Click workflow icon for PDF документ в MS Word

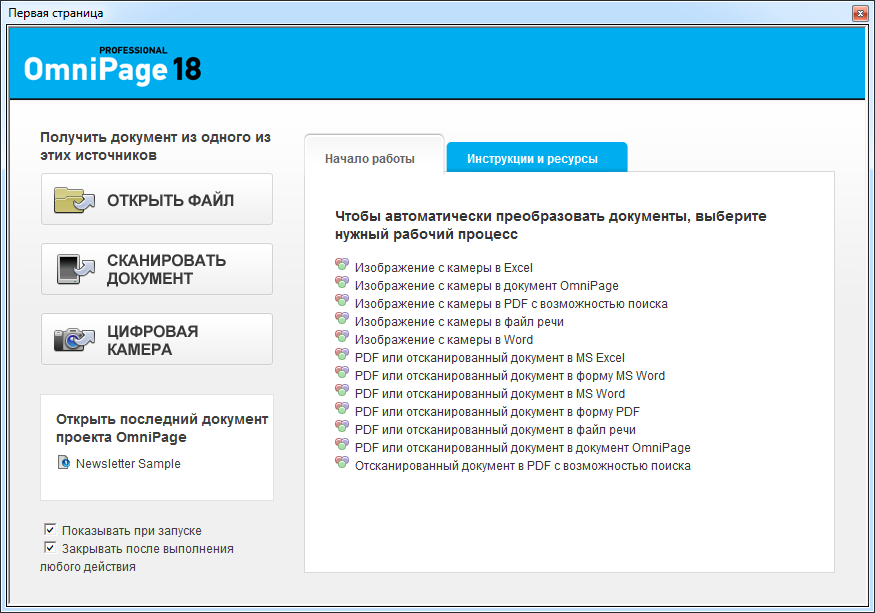click(x=342, y=390)
